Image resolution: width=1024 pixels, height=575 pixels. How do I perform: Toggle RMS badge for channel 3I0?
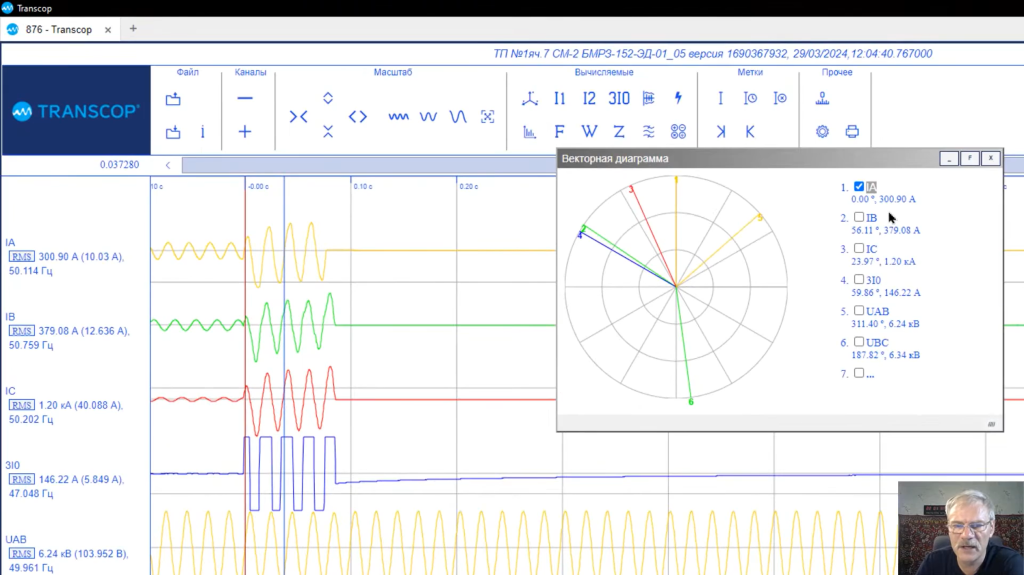coord(22,480)
